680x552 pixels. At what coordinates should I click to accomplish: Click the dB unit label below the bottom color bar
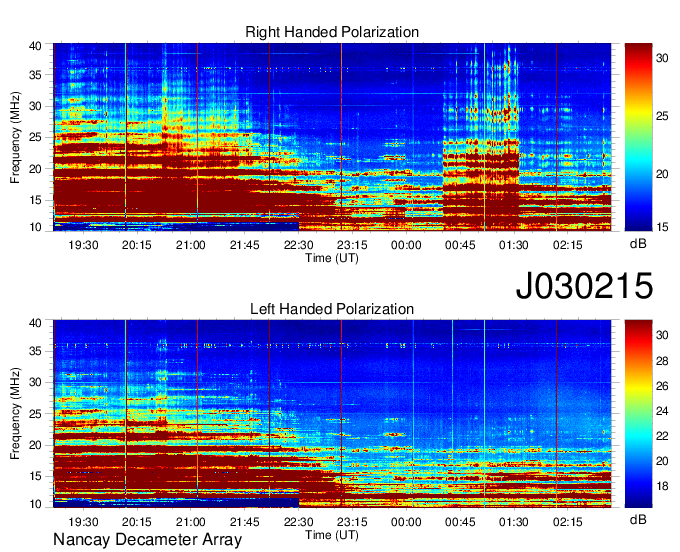(638, 519)
